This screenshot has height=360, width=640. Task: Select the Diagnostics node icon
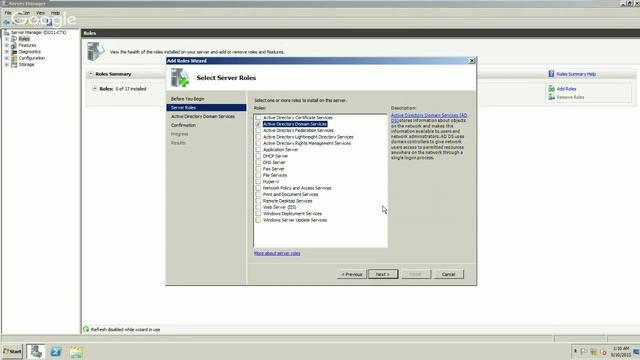click(x=14, y=52)
